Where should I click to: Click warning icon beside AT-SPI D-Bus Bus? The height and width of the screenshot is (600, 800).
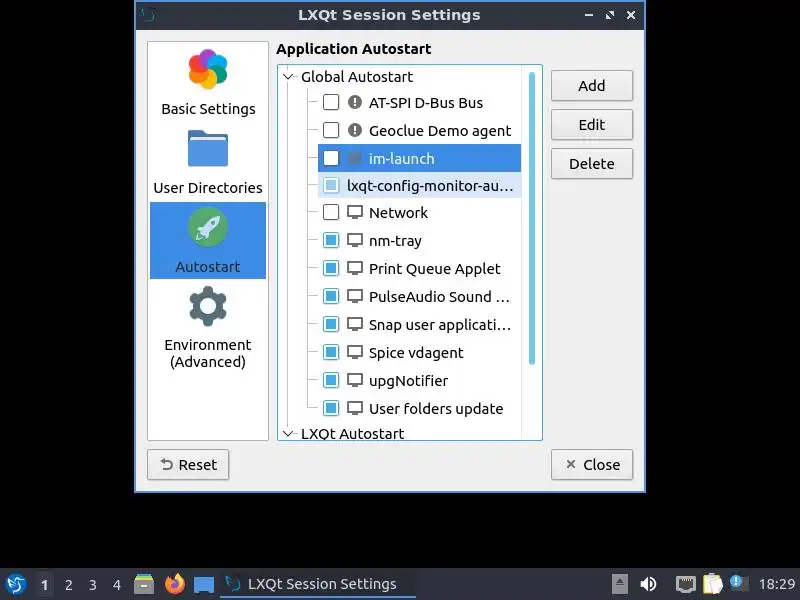(355, 102)
